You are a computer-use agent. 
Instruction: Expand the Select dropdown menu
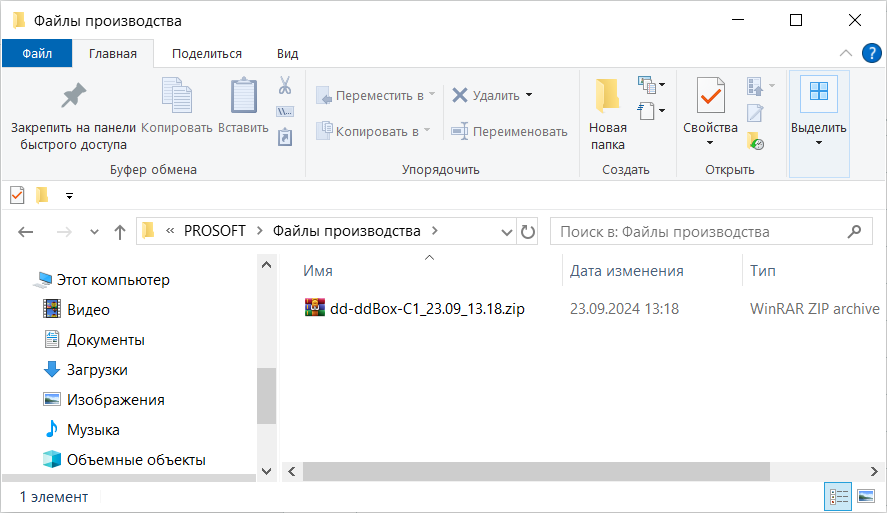[818, 142]
